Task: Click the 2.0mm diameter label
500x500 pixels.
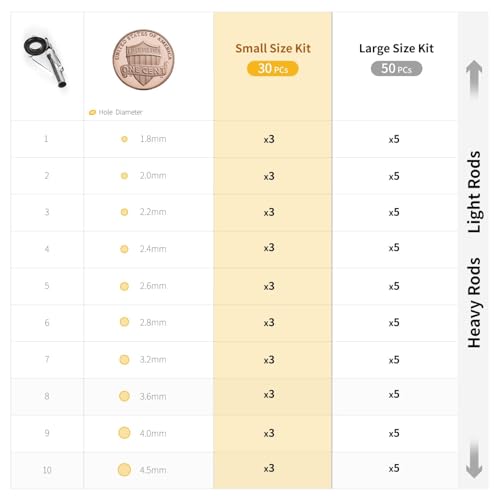Action: 153,176
